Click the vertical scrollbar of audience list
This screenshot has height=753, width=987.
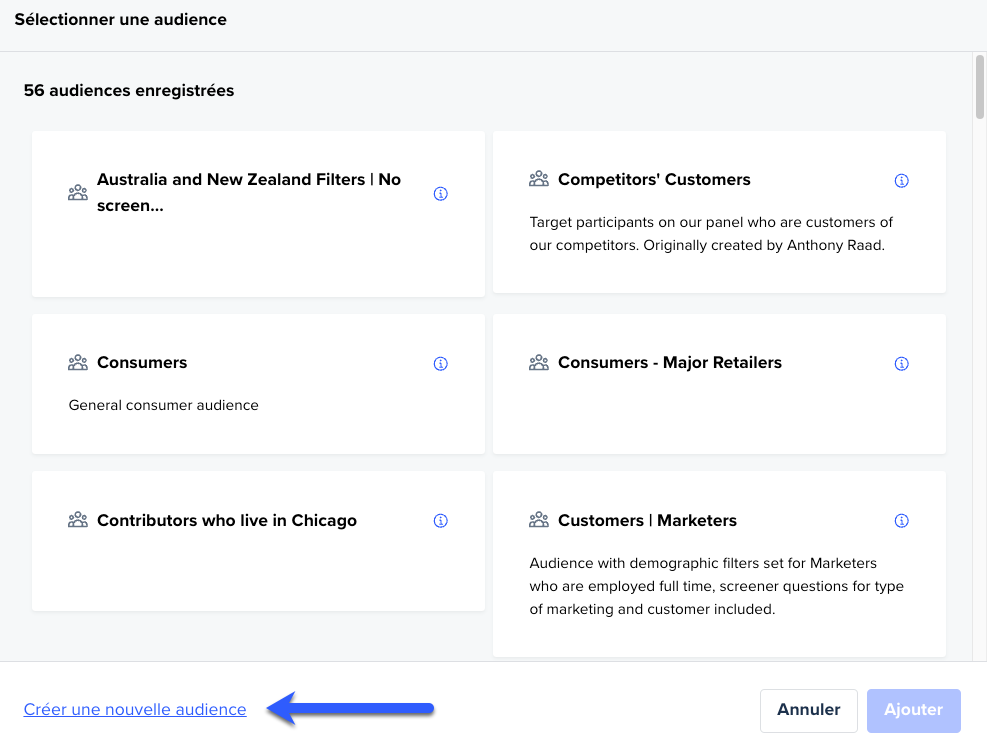pos(979,90)
